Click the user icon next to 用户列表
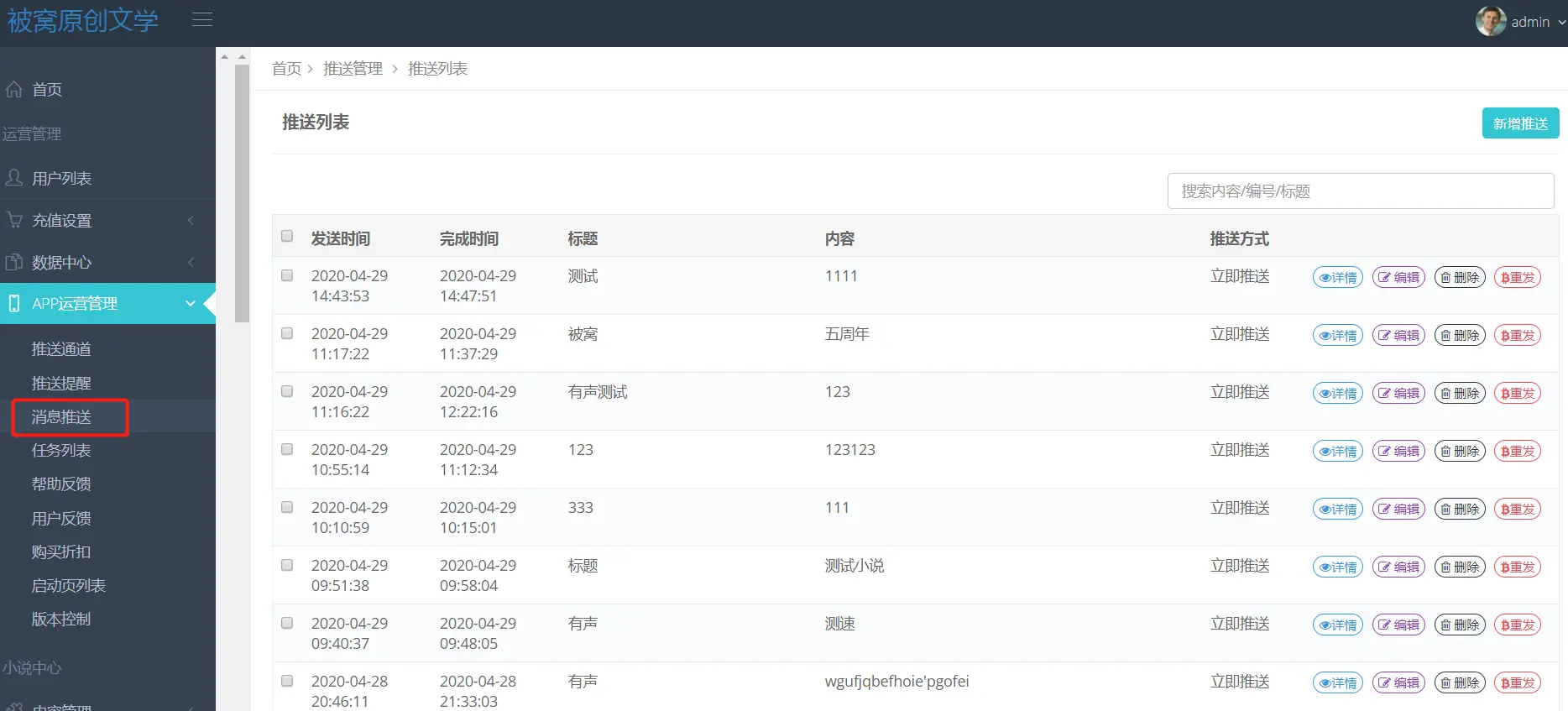Viewport: 1568px width, 711px height. (14, 178)
